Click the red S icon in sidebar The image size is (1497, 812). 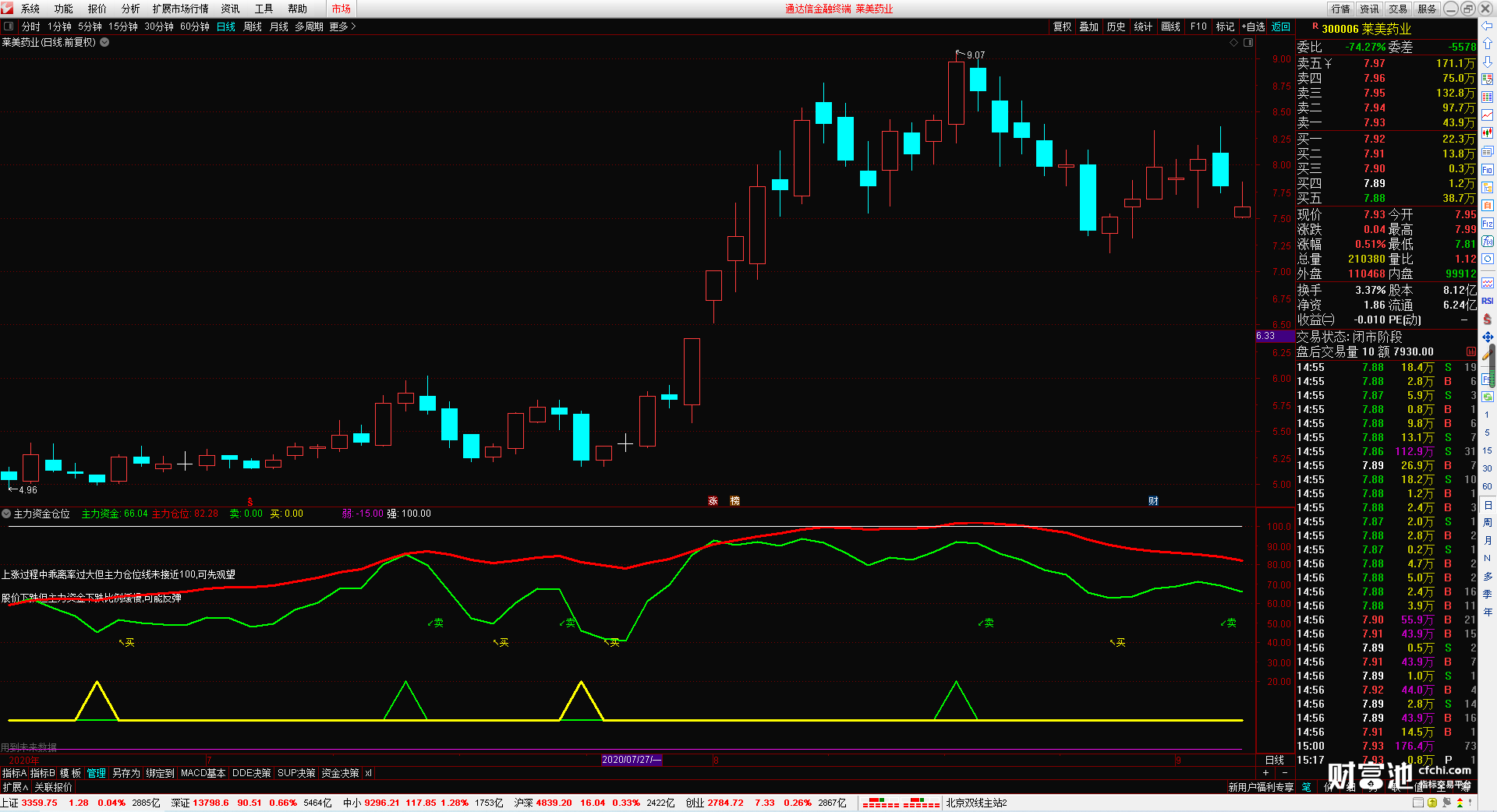(x=1488, y=319)
